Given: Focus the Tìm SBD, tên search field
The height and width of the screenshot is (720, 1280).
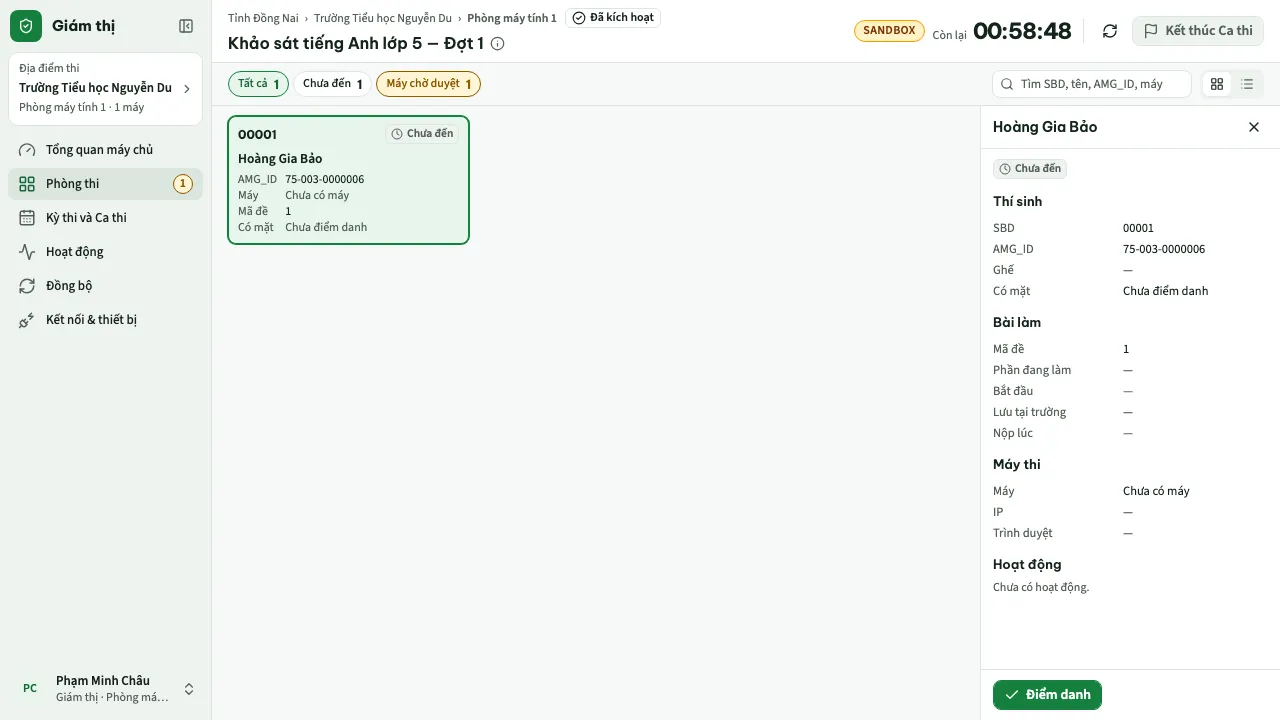Looking at the screenshot, I should pyautogui.click(x=1092, y=84).
